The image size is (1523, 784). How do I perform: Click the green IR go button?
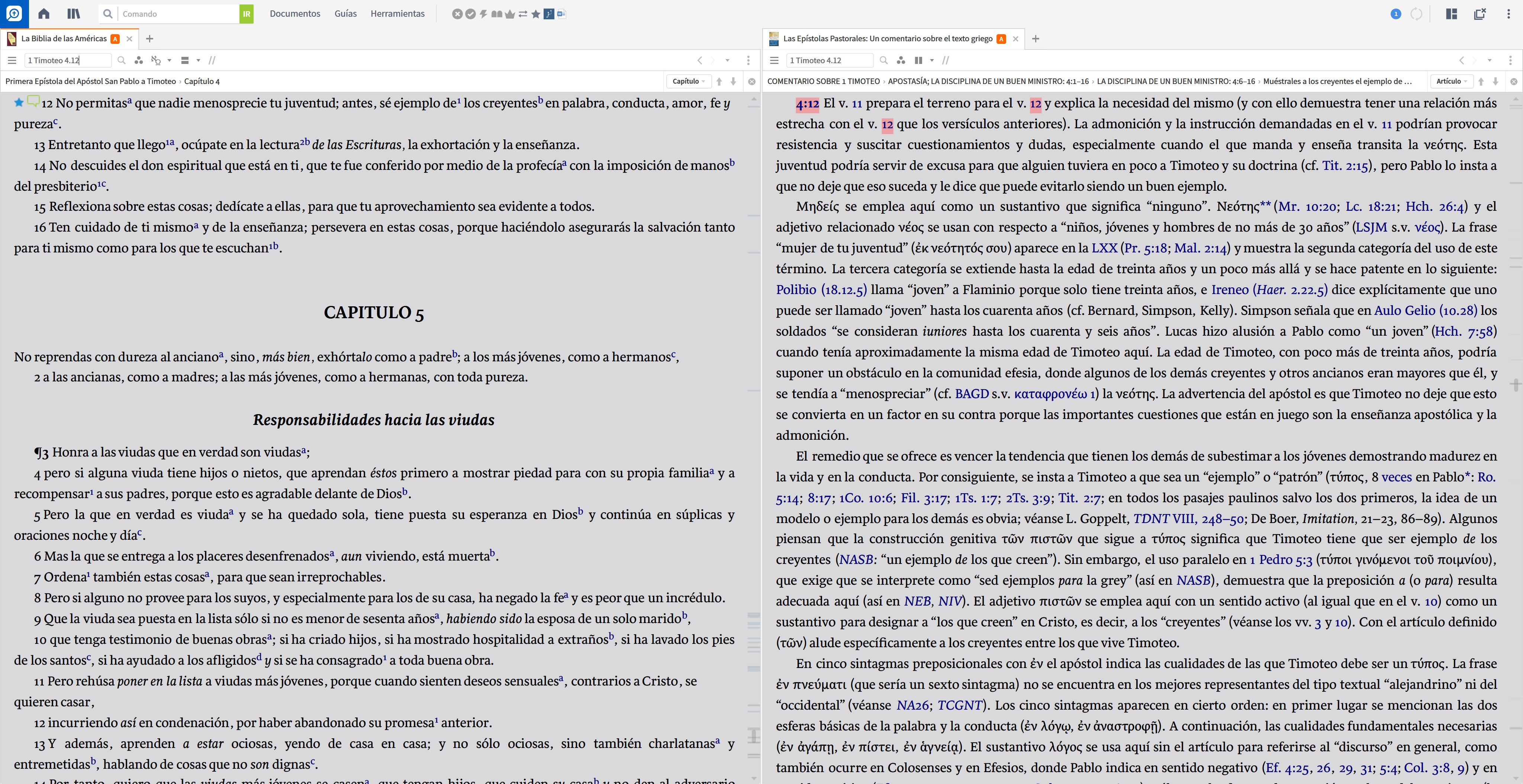246,14
